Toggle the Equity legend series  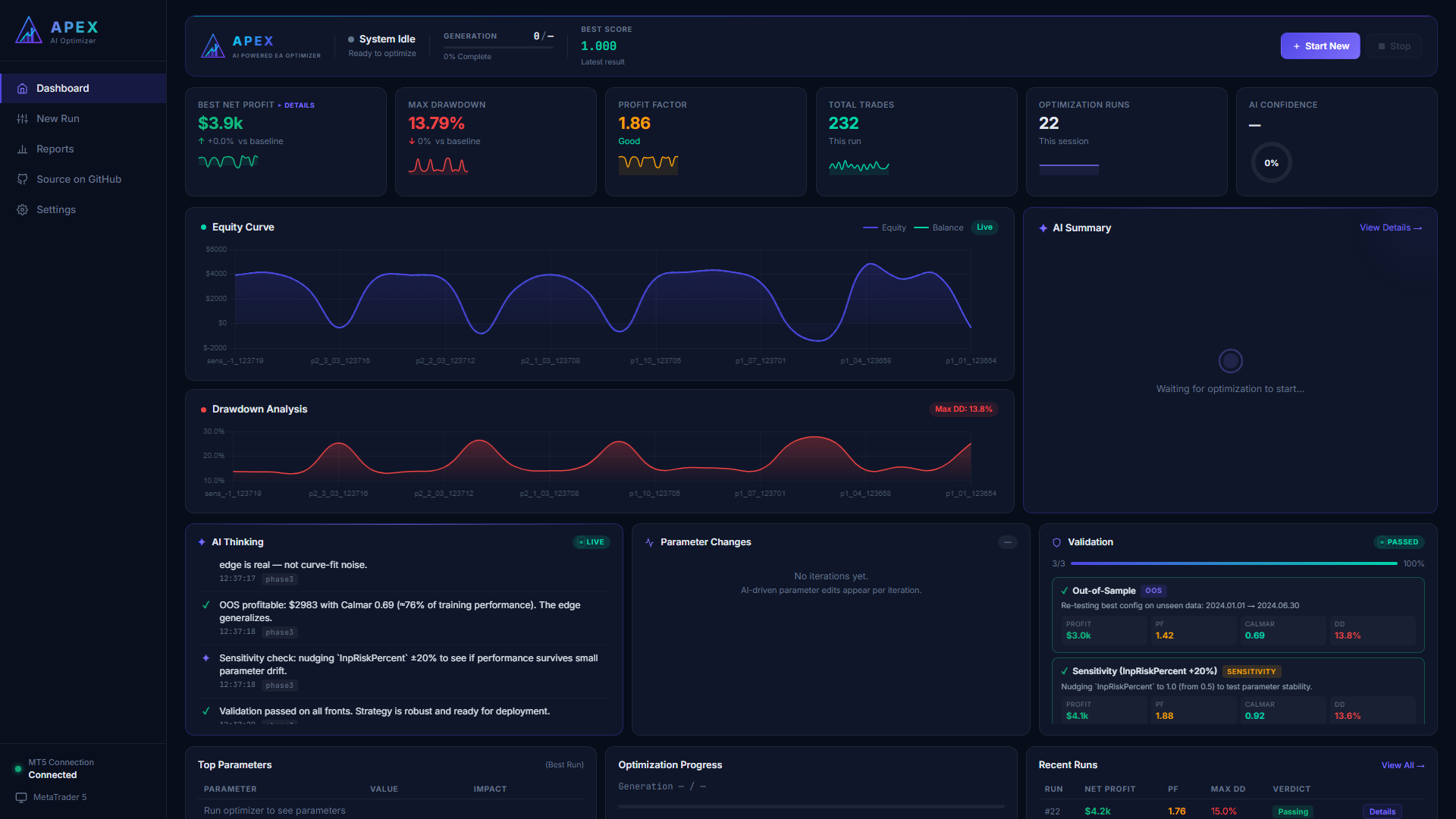point(885,228)
